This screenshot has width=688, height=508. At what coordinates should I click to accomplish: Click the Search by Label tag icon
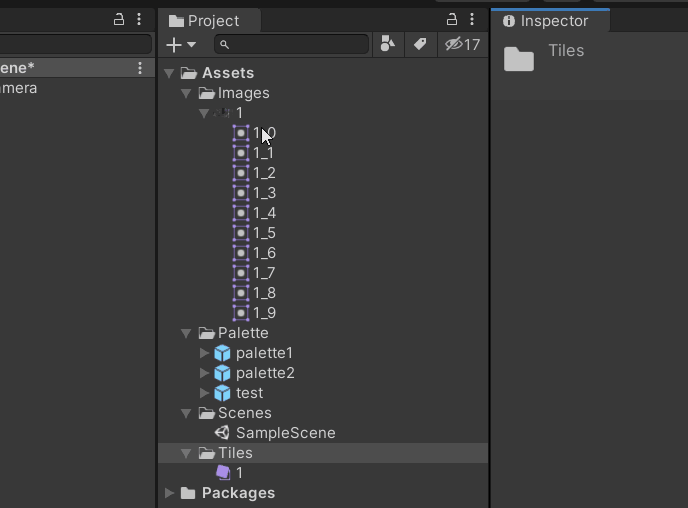(x=420, y=44)
